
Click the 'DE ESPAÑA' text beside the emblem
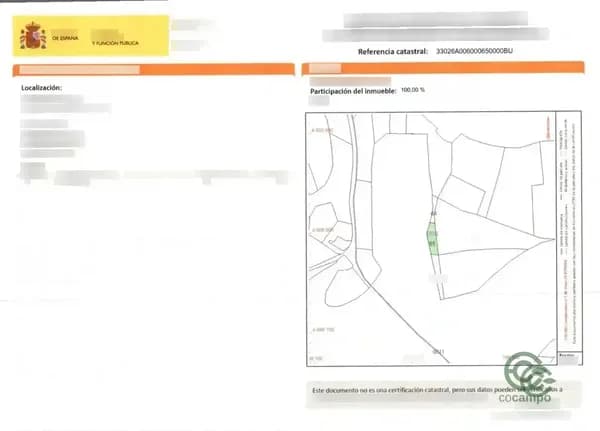click(65, 38)
